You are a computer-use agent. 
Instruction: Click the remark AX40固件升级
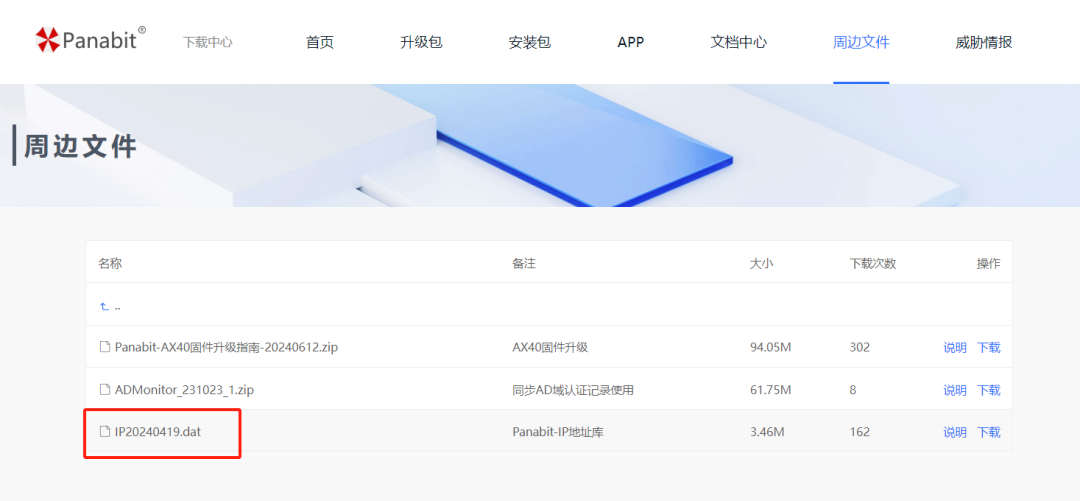point(550,347)
